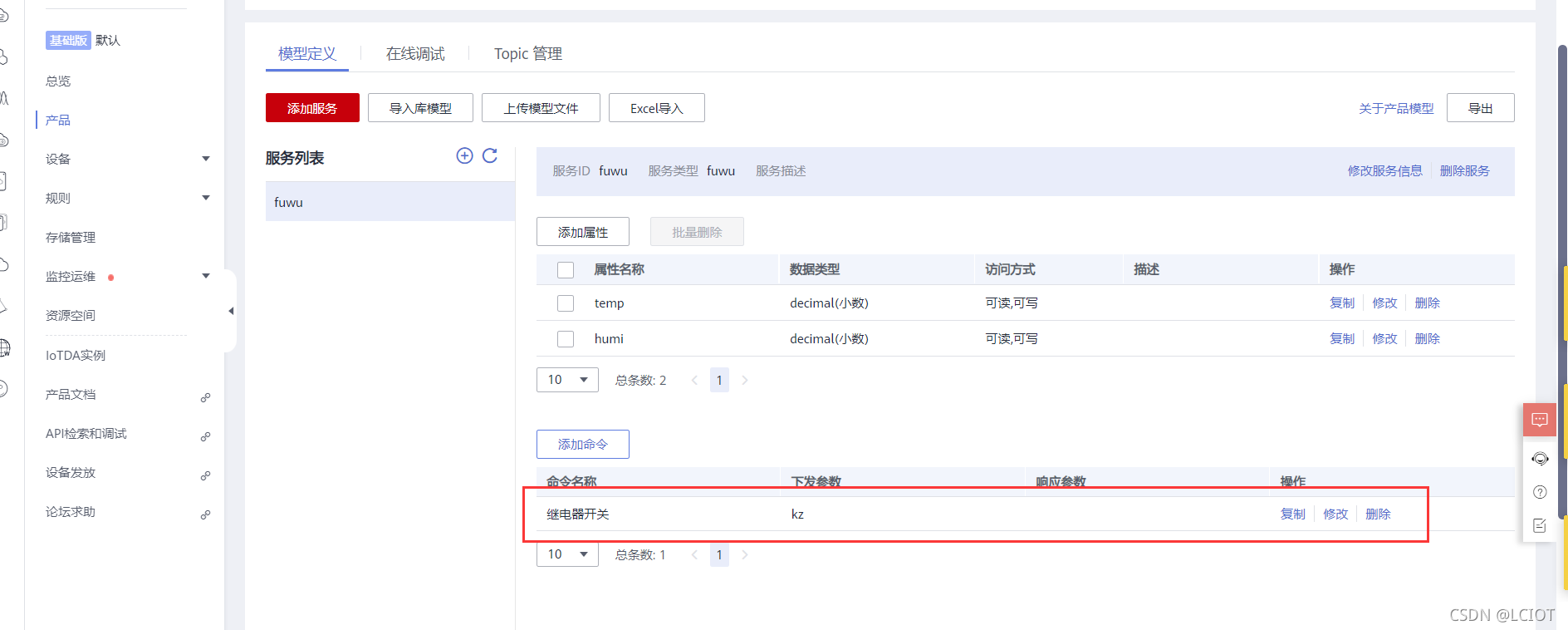
Task: Click decimal(小数) type in temp row
Action: (829, 303)
